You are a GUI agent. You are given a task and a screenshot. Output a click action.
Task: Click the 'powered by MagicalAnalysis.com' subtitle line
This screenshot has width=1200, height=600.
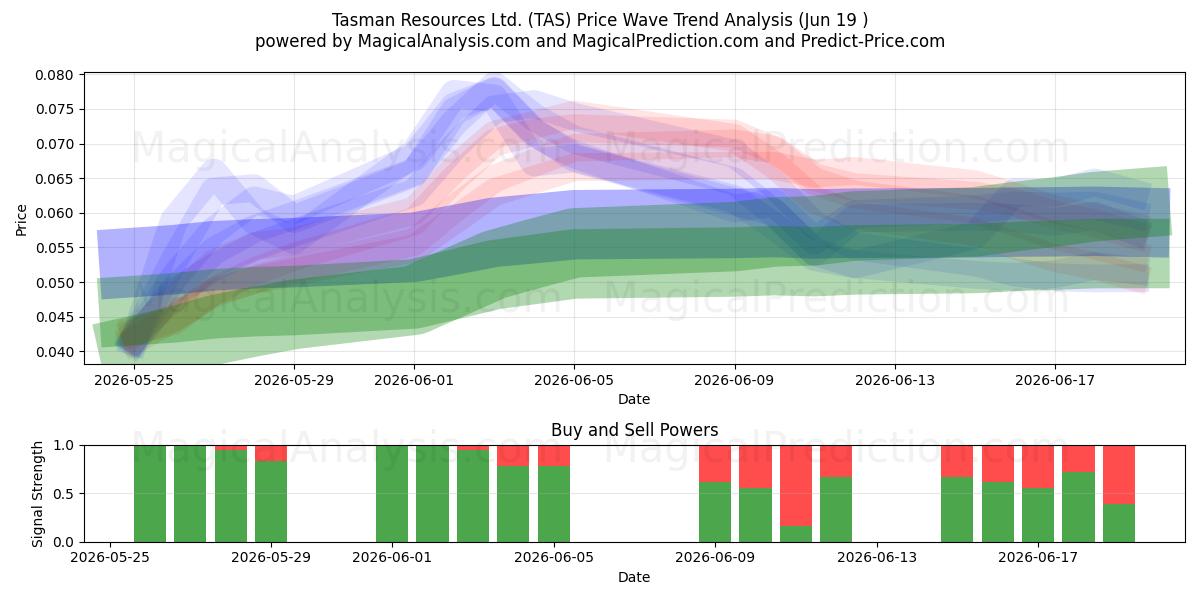pyautogui.click(x=600, y=41)
